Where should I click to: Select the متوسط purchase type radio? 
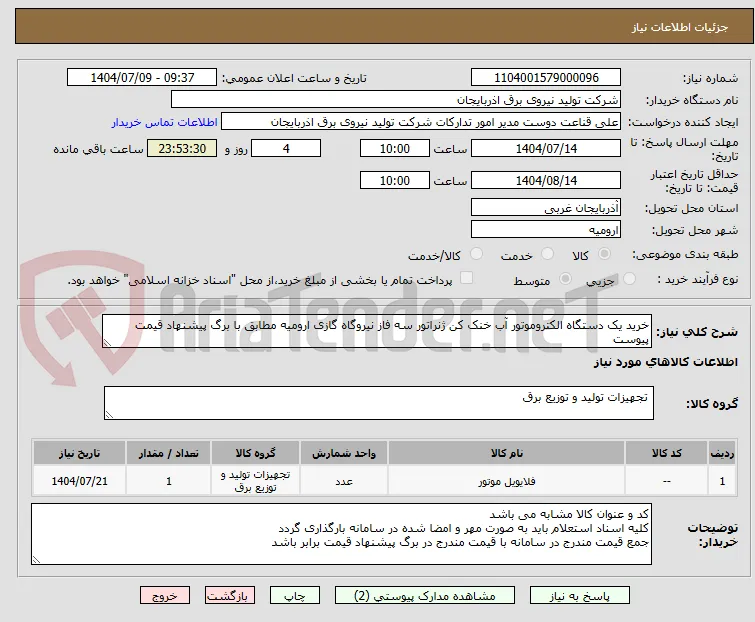tap(565, 279)
